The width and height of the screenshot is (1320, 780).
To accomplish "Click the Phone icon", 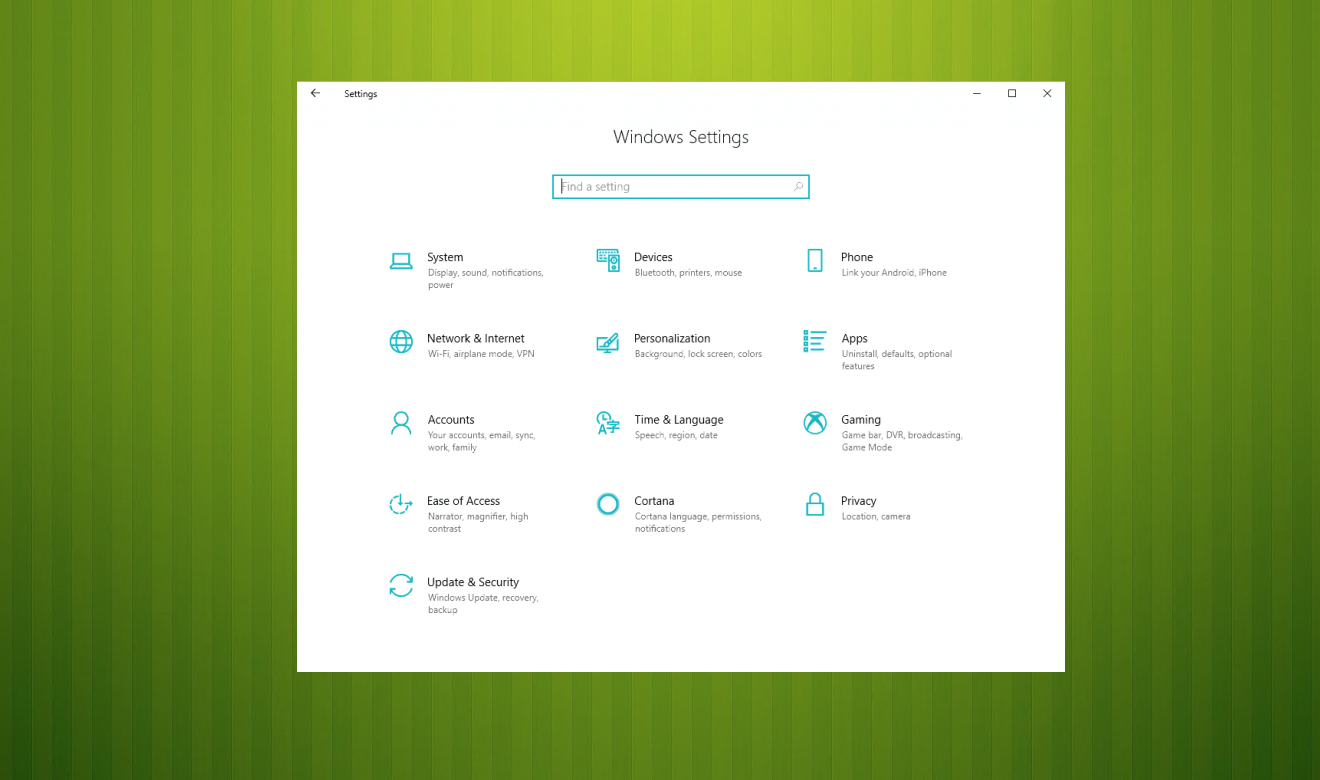I will point(815,261).
